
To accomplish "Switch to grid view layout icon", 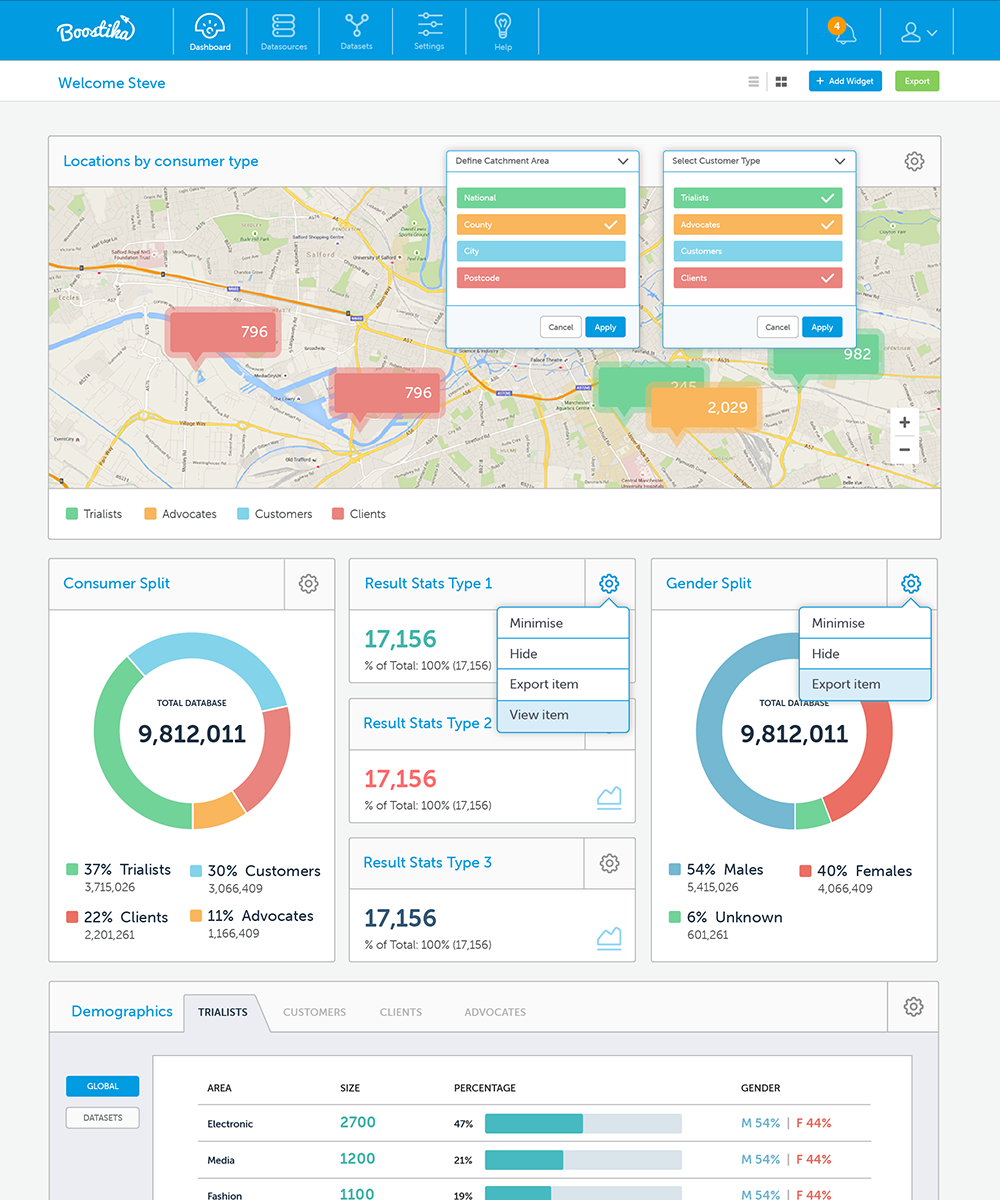I will 781,82.
